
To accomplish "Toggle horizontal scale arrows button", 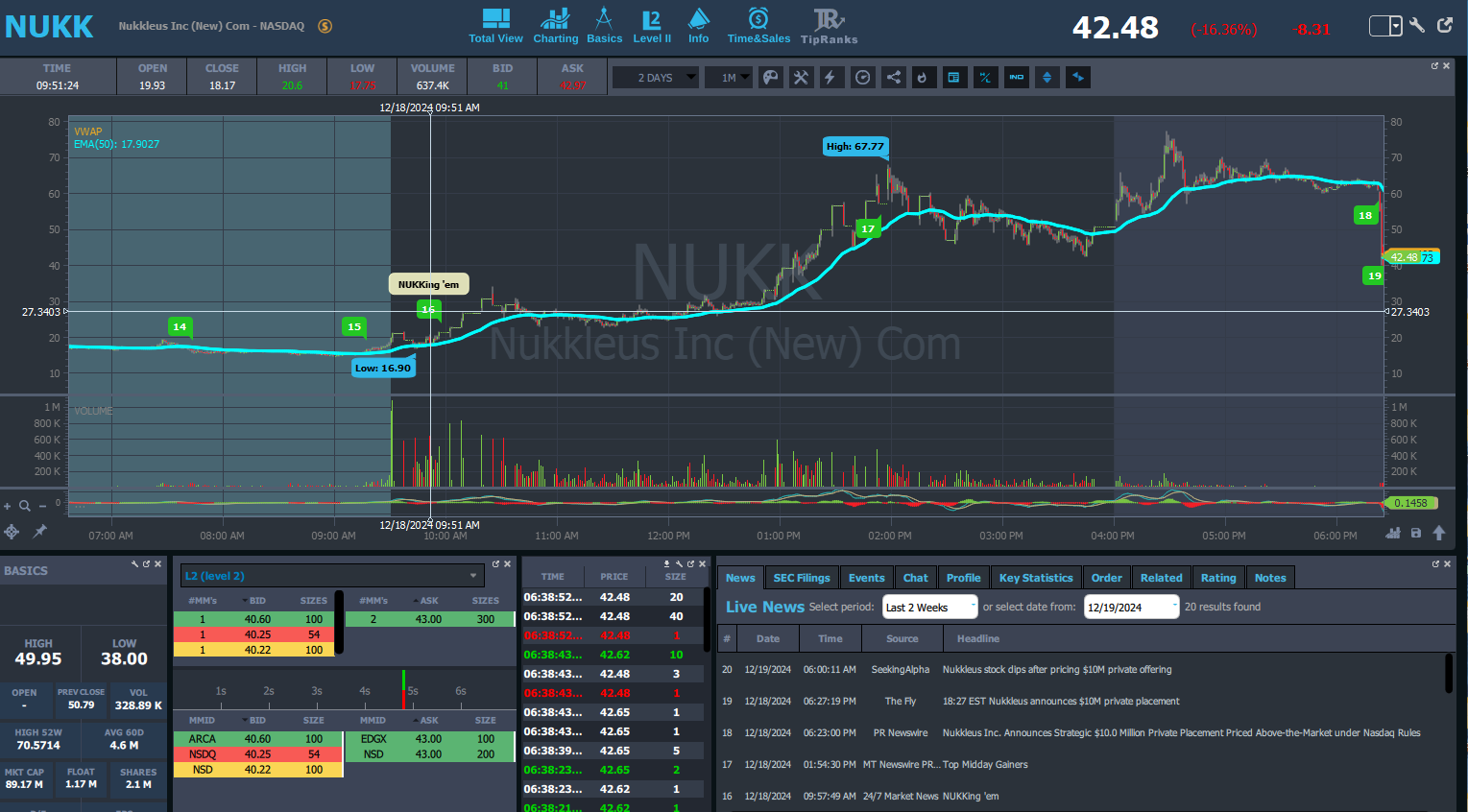I will pyautogui.click(x=1078, y=78).
